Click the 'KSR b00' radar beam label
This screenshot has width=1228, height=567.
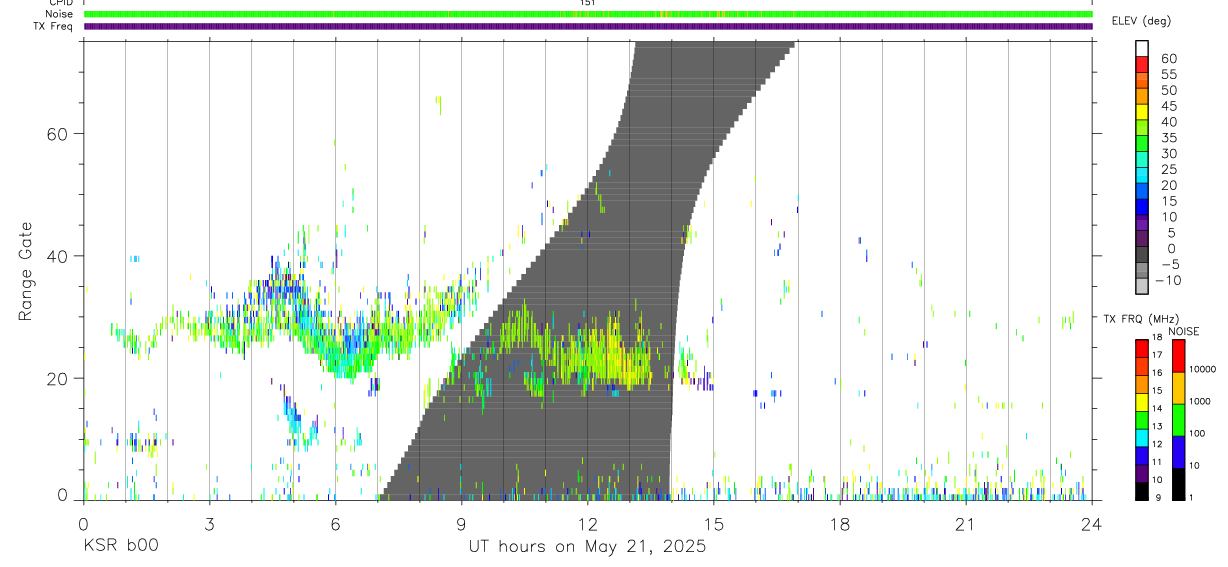120,547
